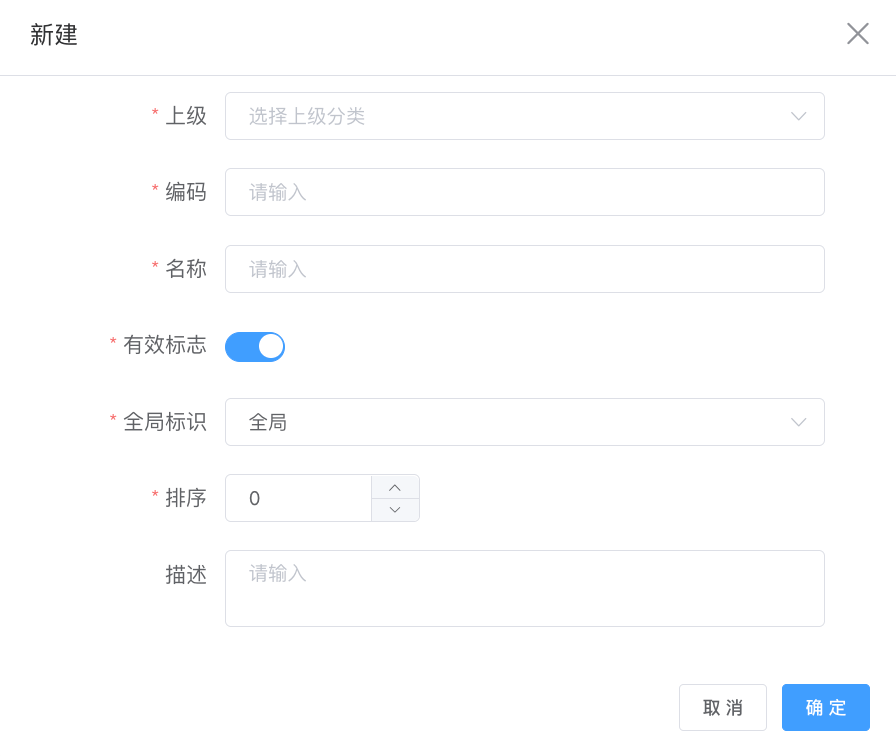Screen dimensions: 896x756
Task: Decrease 排序 value with down arrow
Action: pyautogui.click(x=395, y=510)
